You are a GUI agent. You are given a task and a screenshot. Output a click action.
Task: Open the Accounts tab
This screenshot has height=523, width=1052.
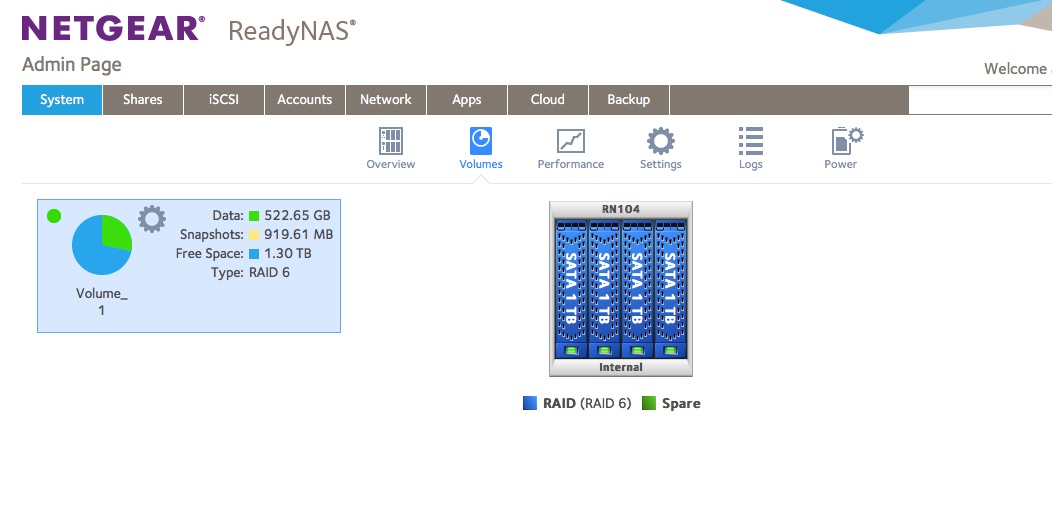click(305, 100)
